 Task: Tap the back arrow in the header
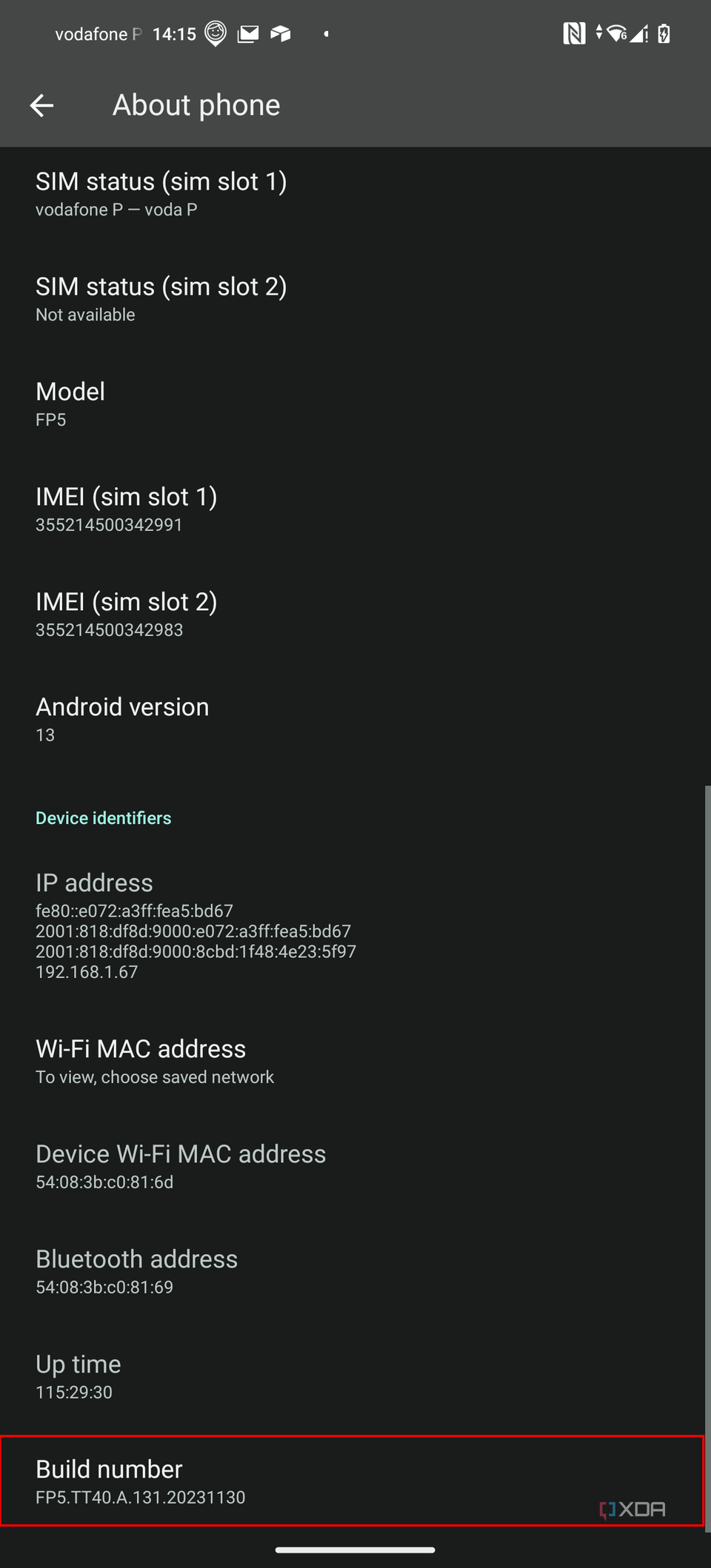(41, 105)
